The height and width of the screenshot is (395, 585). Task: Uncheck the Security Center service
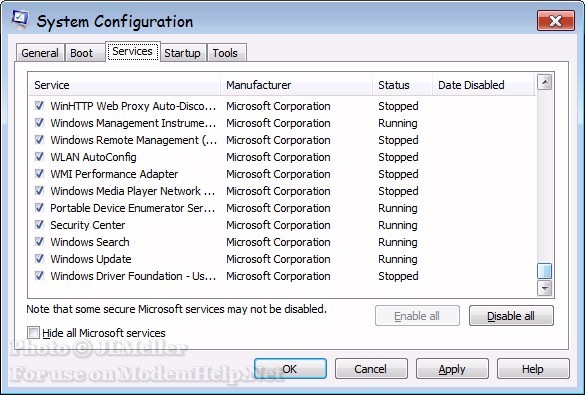point(39,225)
